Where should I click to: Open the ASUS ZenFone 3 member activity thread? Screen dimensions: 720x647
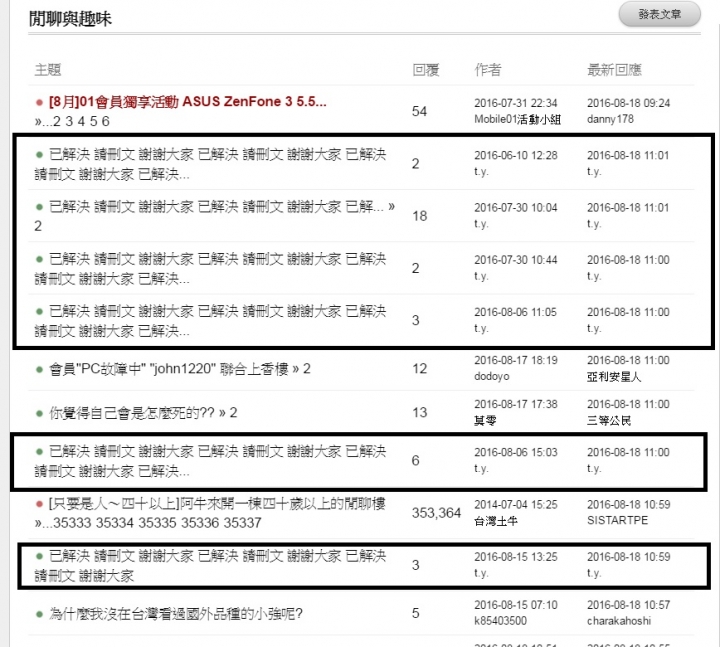[187, 101]
